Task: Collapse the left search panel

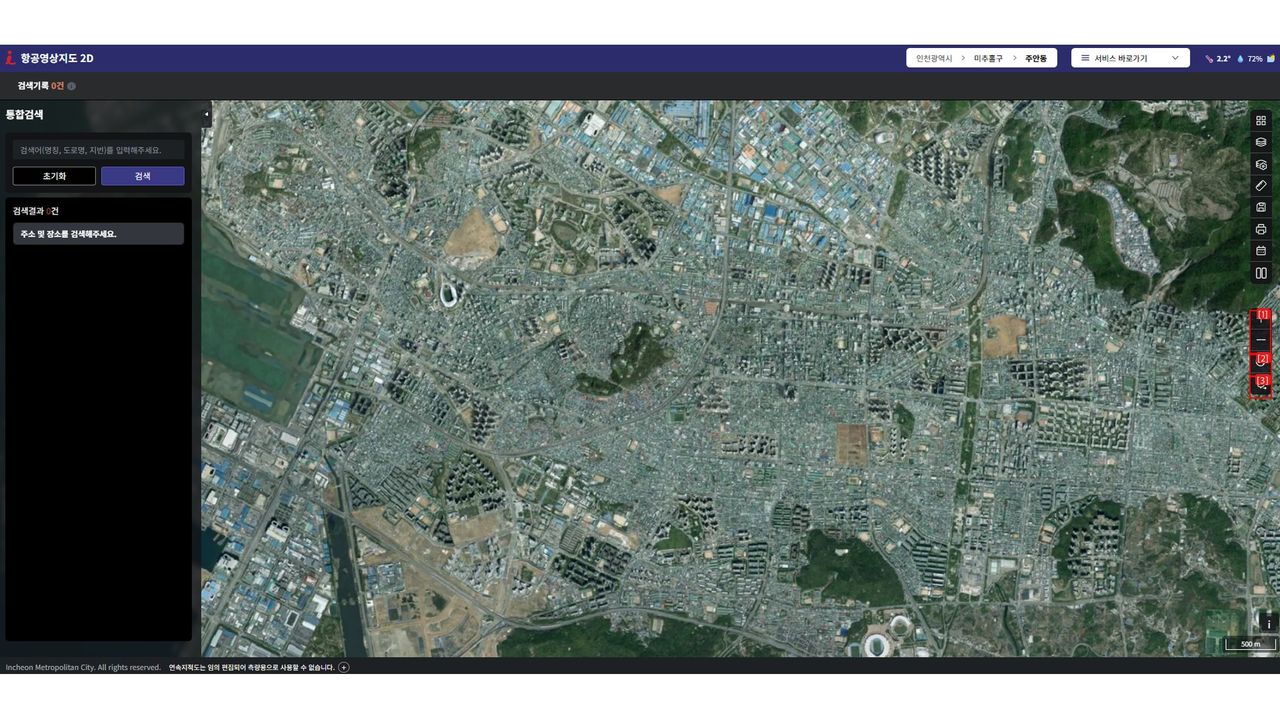Action: point(206,114)
